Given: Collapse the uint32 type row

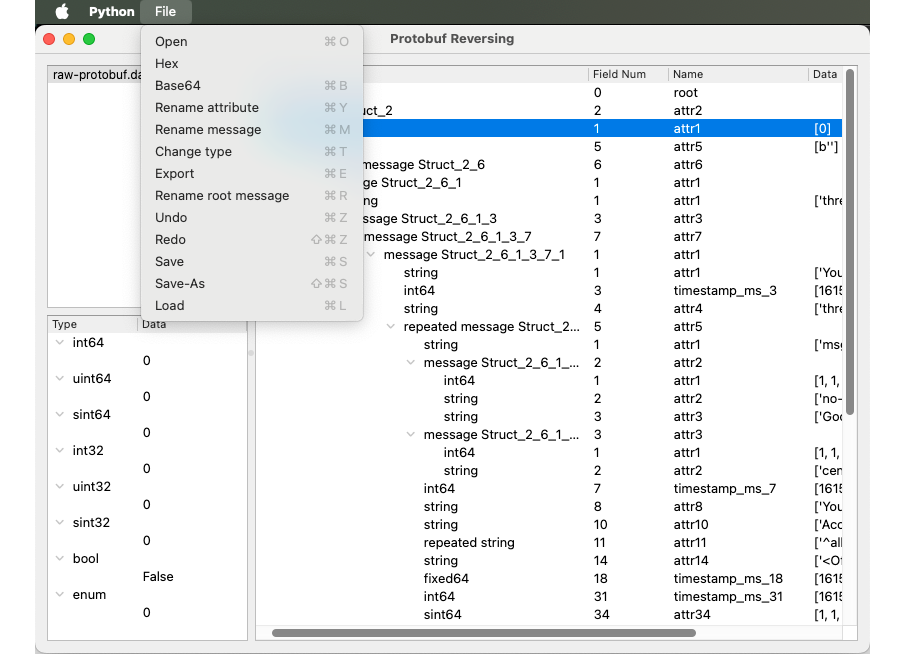Looking at the screenshot, I should tap(59, 486).
